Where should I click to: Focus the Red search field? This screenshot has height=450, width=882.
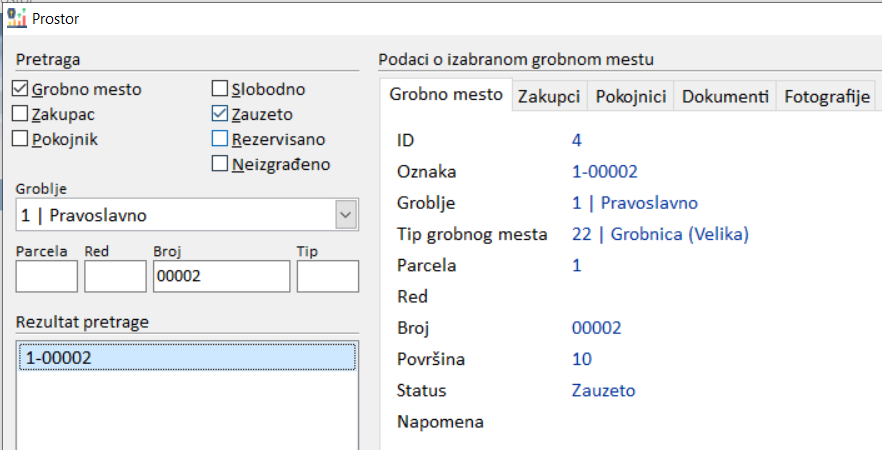coord(115,276)
